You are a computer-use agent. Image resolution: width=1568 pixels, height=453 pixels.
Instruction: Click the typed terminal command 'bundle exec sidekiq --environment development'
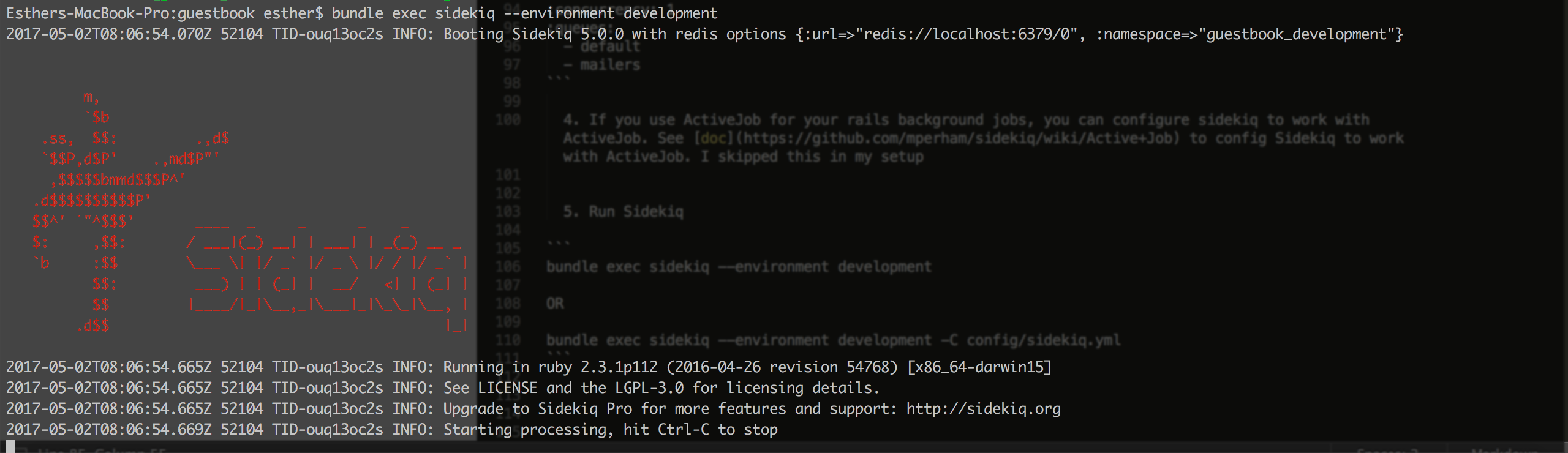click(525, 13)
